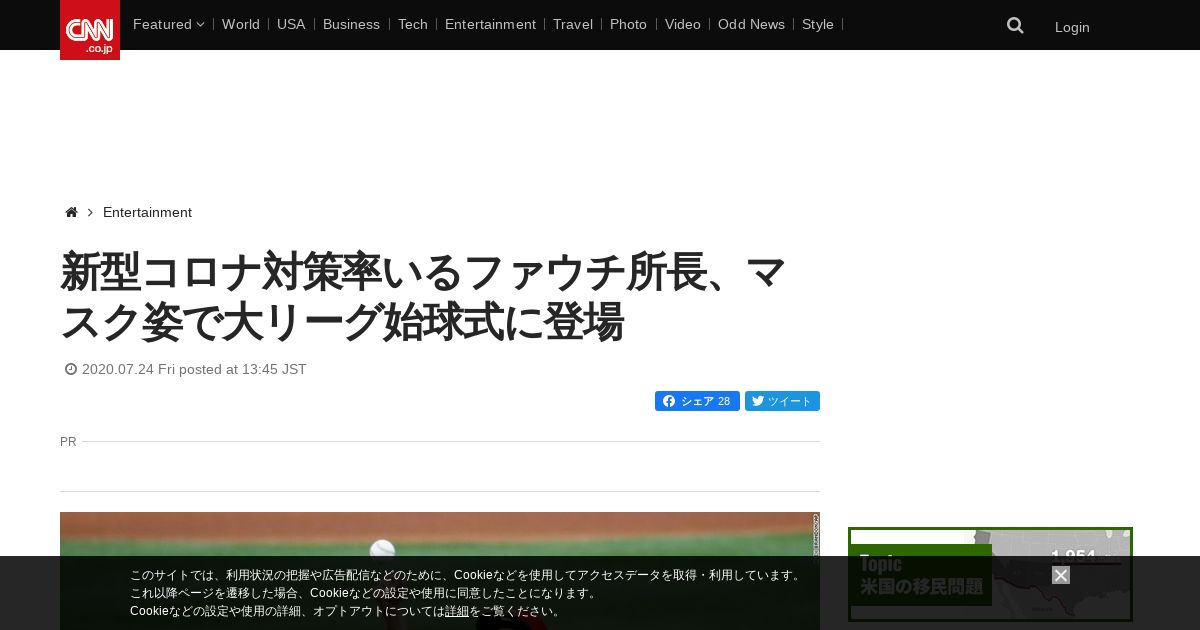Open the article baseball photo
Image resolution: width=1200 pixels, height=630 pixels.
(440, 571)
